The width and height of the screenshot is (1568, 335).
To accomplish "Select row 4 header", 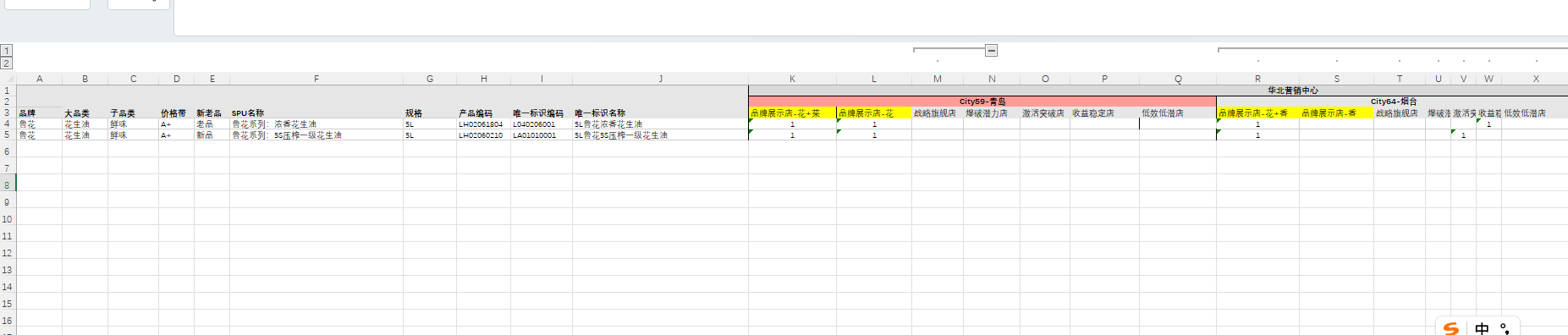I will [x=8, y=124].
